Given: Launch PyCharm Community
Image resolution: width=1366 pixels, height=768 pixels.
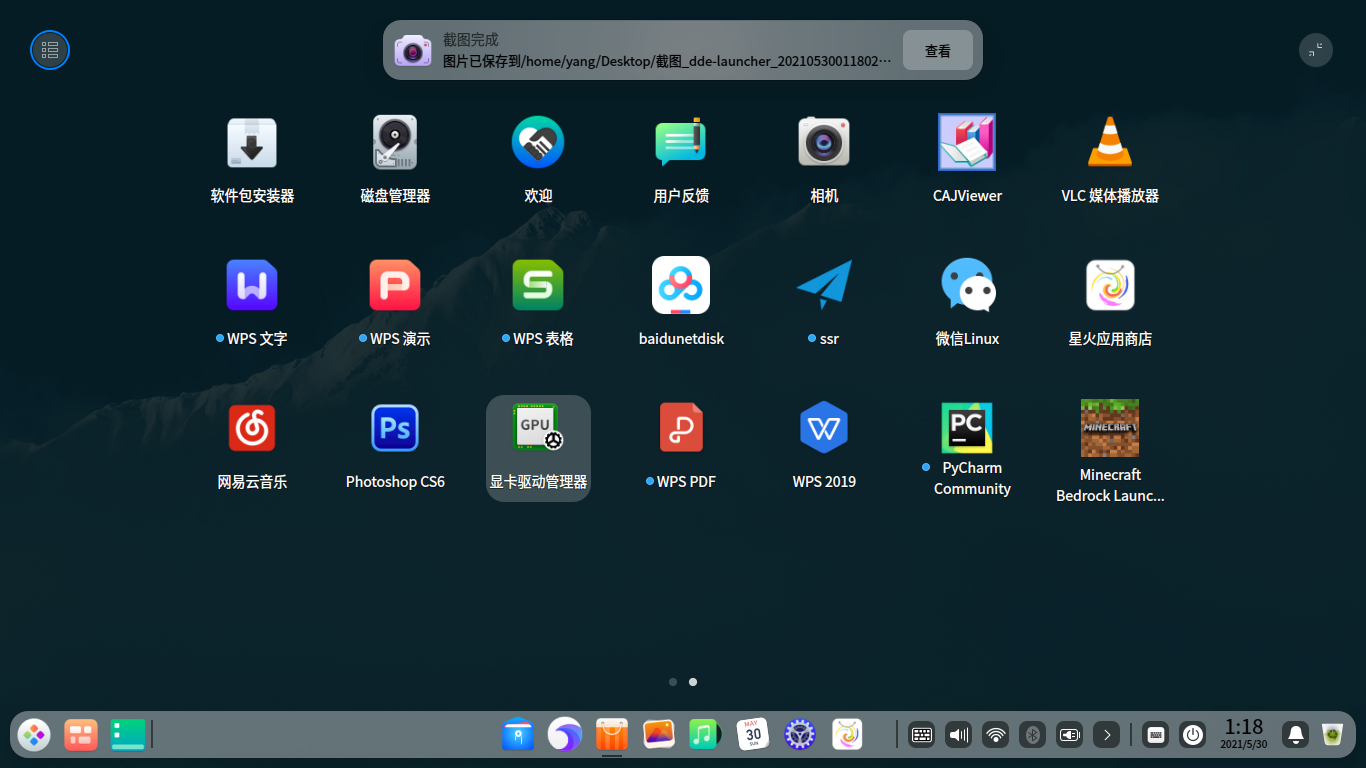Looking at the screenshot, I should coord(967,428).
